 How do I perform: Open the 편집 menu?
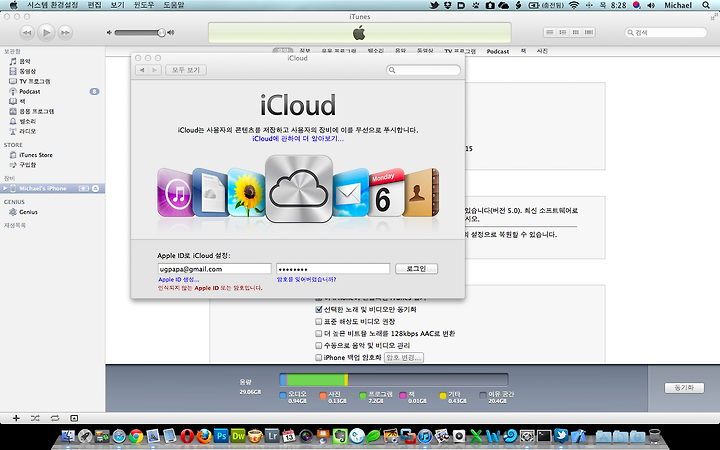click(x=94, y=5)
